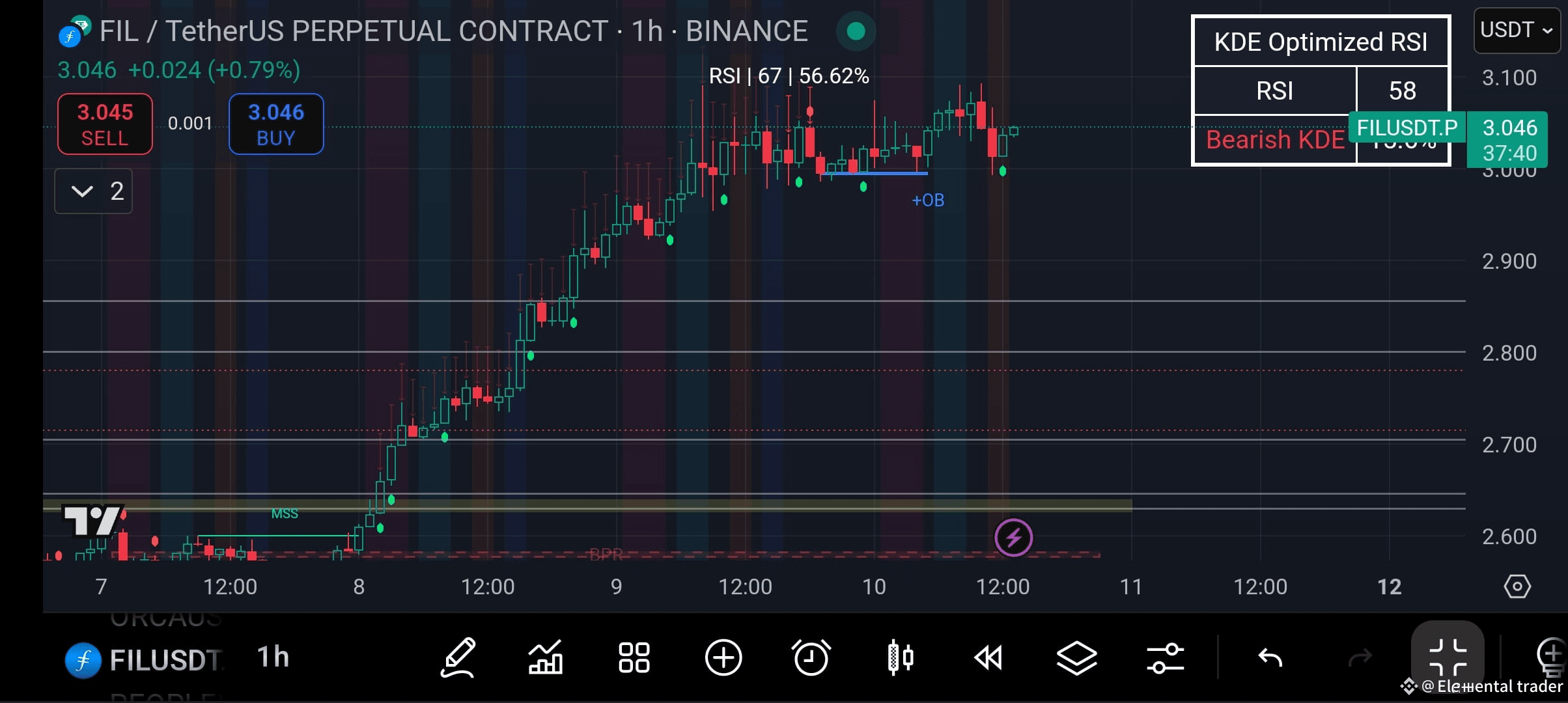Redo the last chart action
1568x703 pixels.
1360,658
